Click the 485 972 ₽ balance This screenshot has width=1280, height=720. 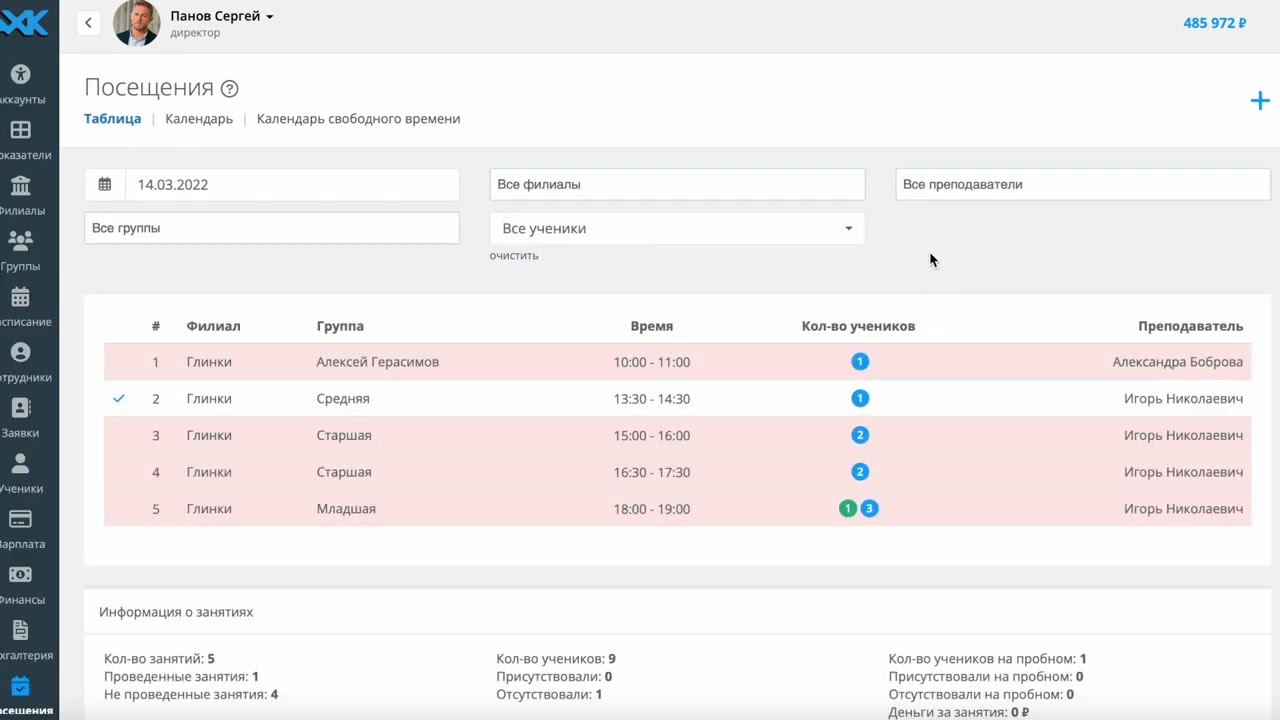[x=1215, y=22]
